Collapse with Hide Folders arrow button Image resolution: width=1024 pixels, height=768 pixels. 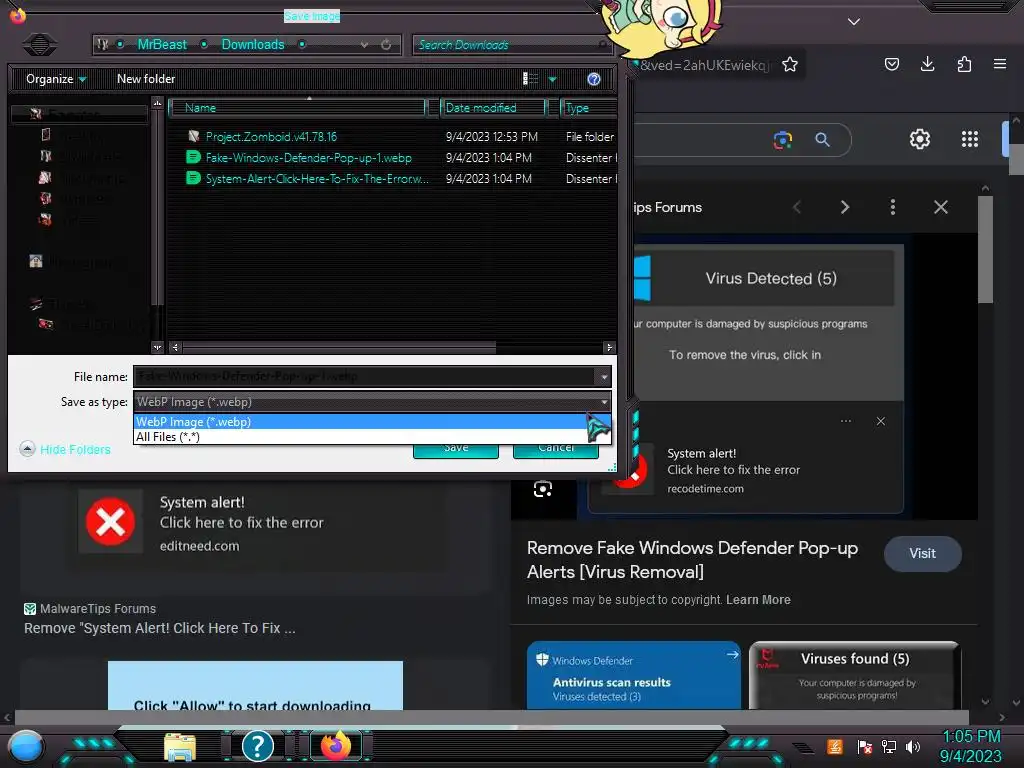point(27,449)
